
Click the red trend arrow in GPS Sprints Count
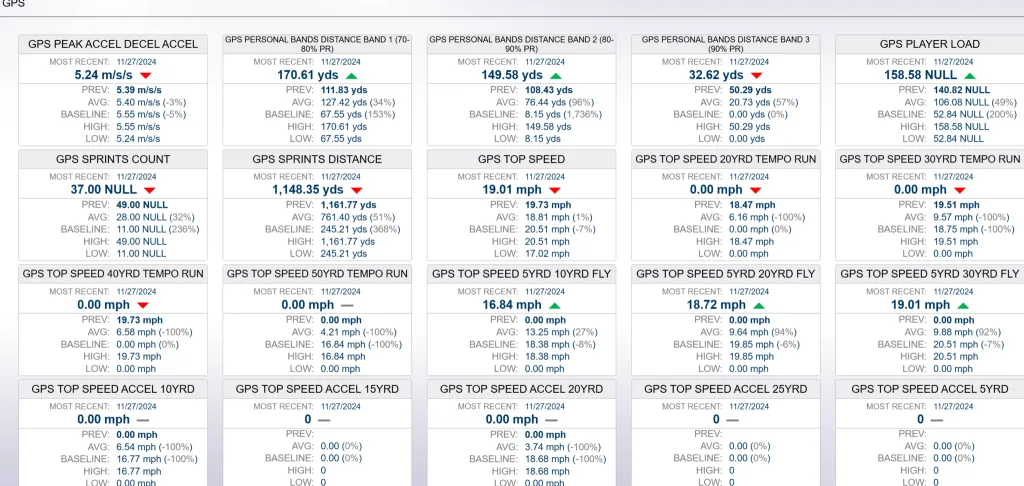coord(150,190)
